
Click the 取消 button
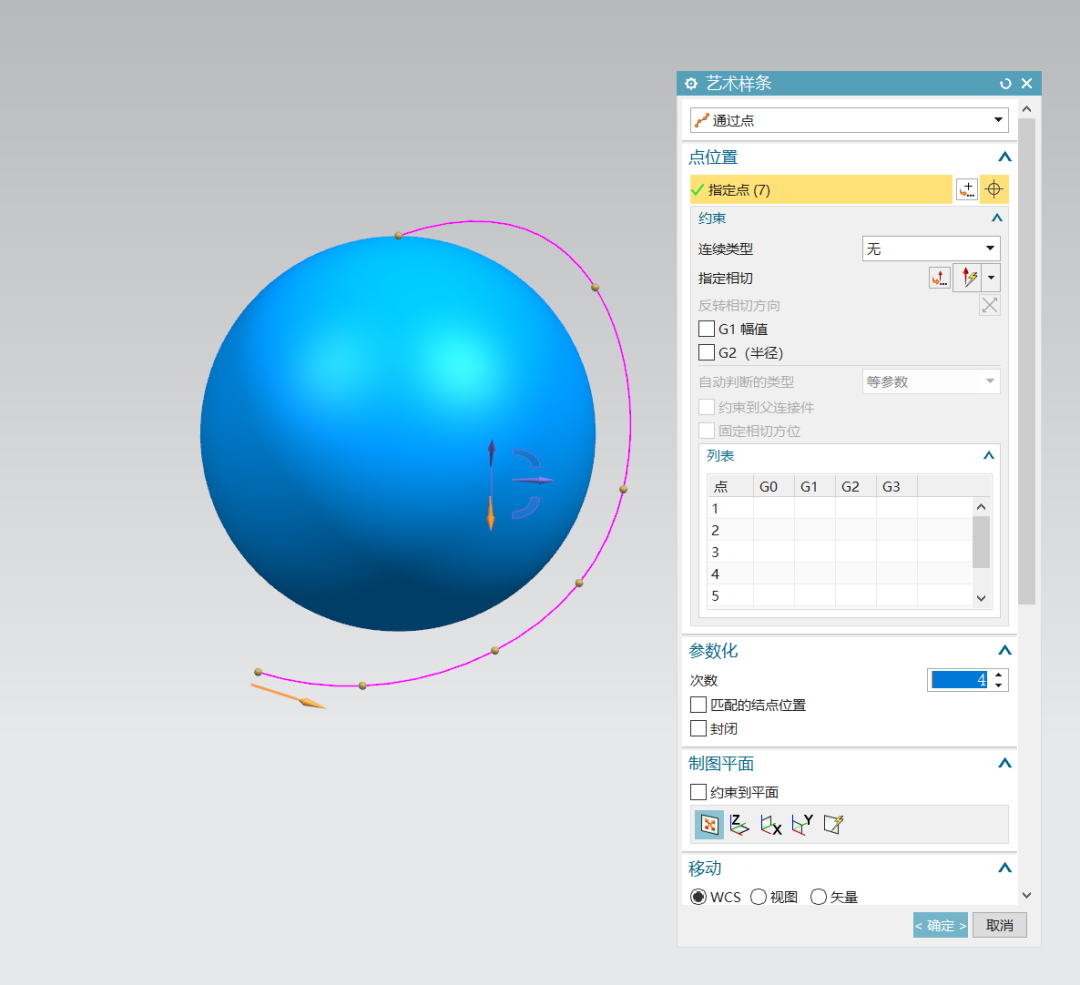pyautogui.click(x=999, y=925)
